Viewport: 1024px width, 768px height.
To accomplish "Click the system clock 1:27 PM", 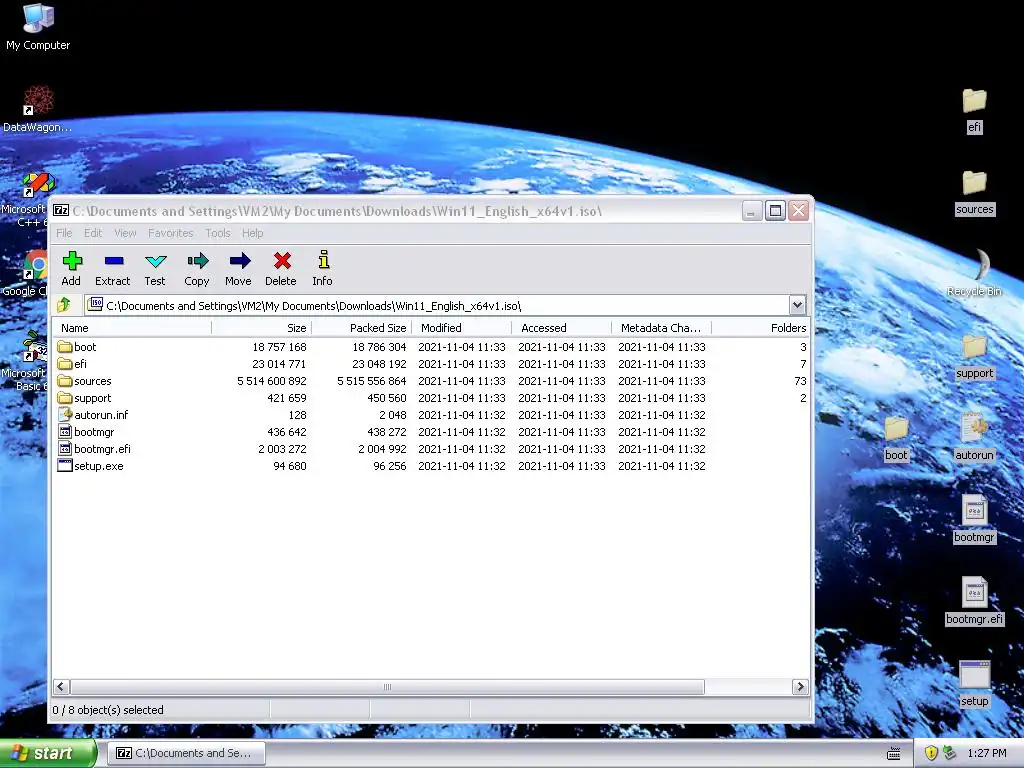I will point(987,754).
